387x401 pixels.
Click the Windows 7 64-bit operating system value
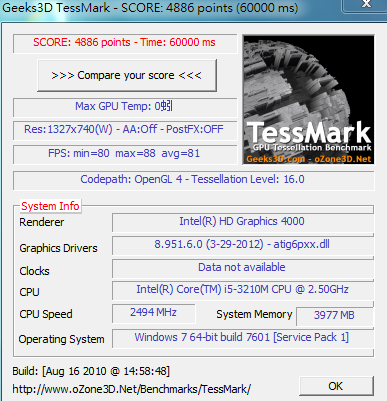[242, 338]
